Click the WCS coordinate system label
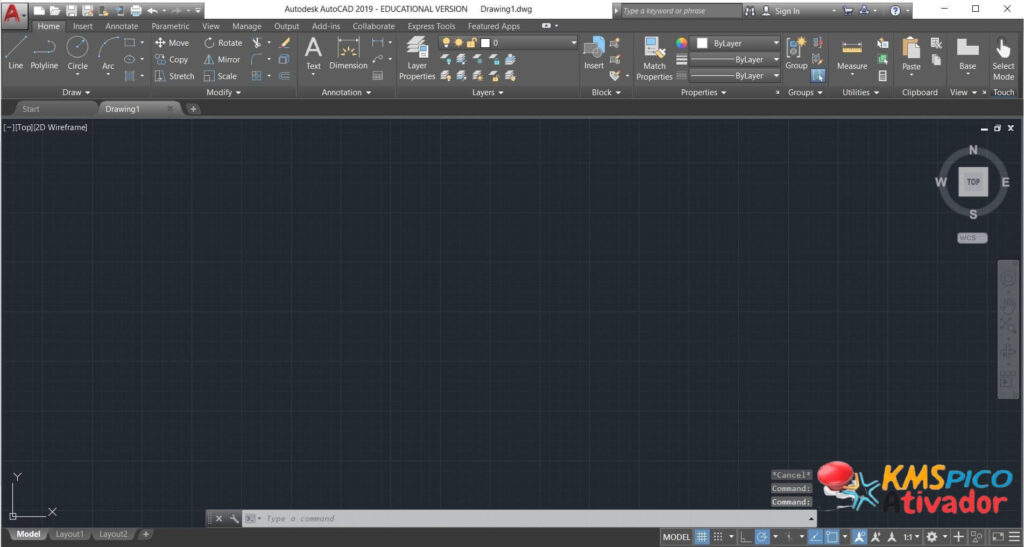Viewport: 1024px width, 547px height. click(x=972, y=238)
